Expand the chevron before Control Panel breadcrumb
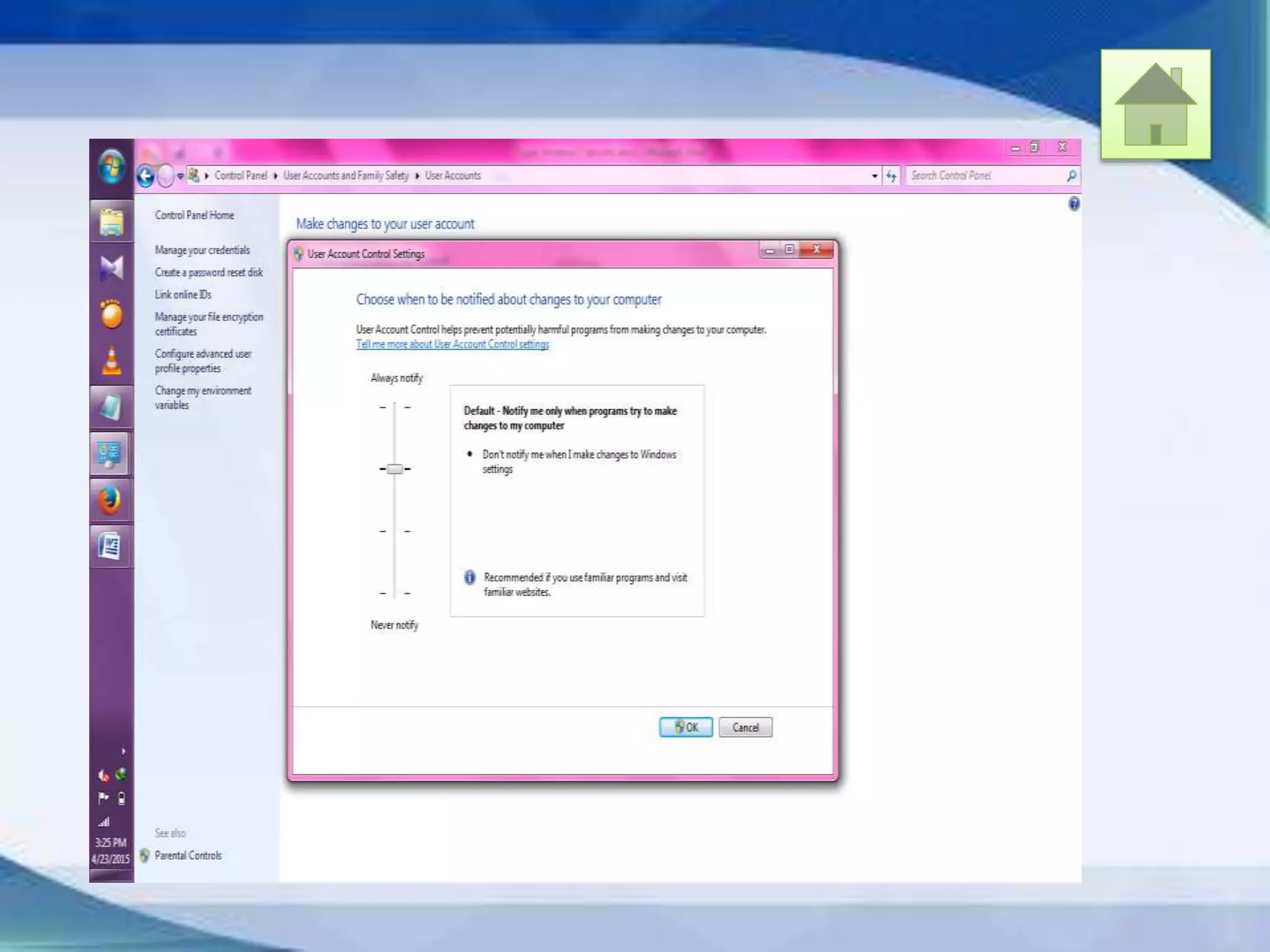 click(206, 176)
